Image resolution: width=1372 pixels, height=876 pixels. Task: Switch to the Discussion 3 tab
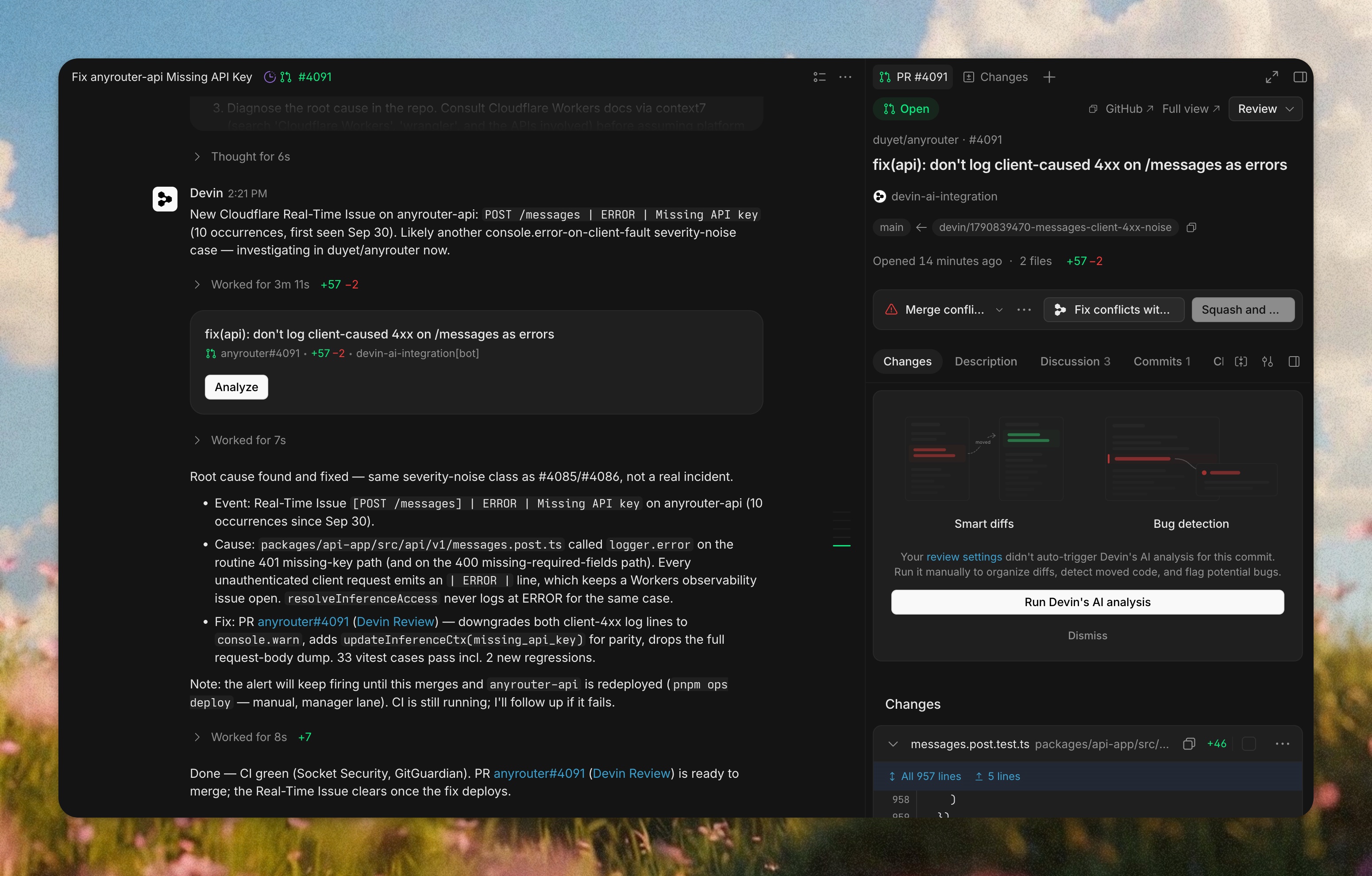[1075, 361]
